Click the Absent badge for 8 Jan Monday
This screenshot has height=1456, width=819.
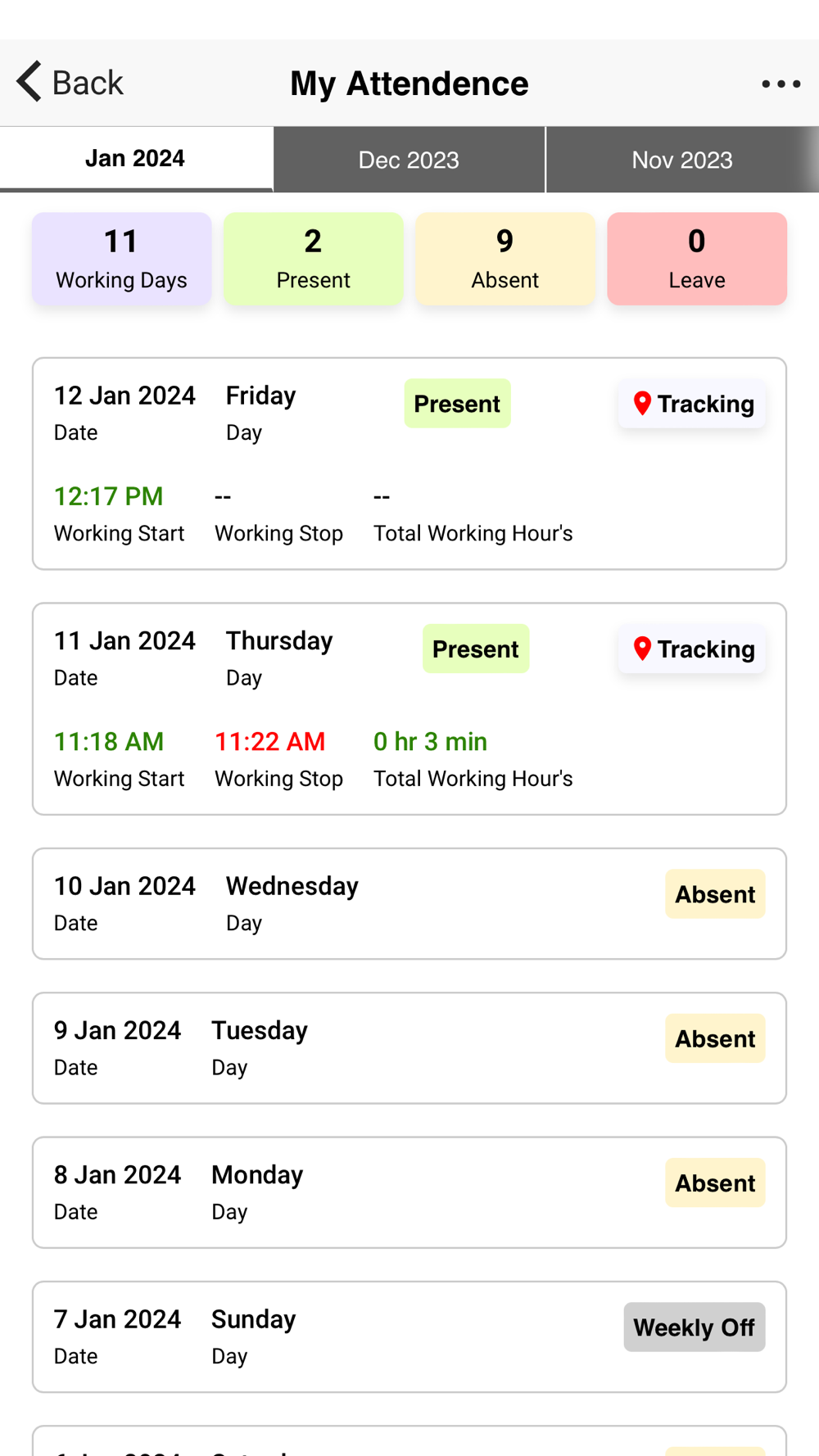(x=715, y=1182)
